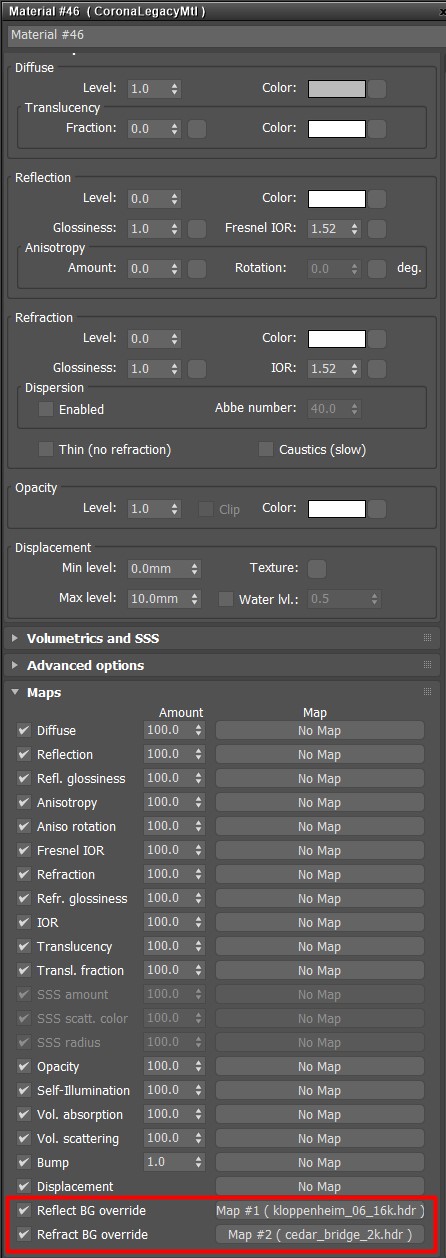Viewport: 446px width, 1258px height.
Task: Click the map slot next to Refraction IOR
Action: [377, 369]
